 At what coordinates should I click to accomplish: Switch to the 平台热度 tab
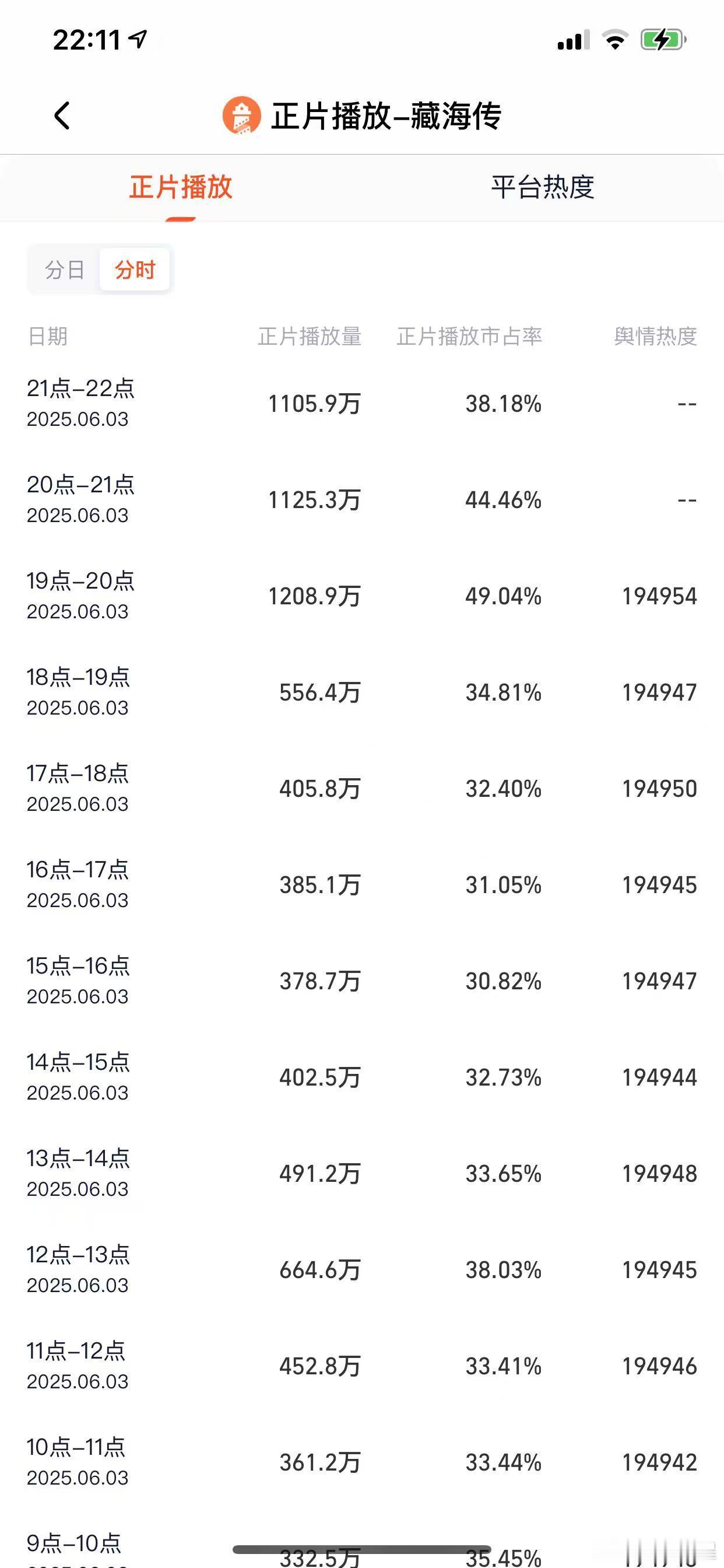(x=543, y=187)
